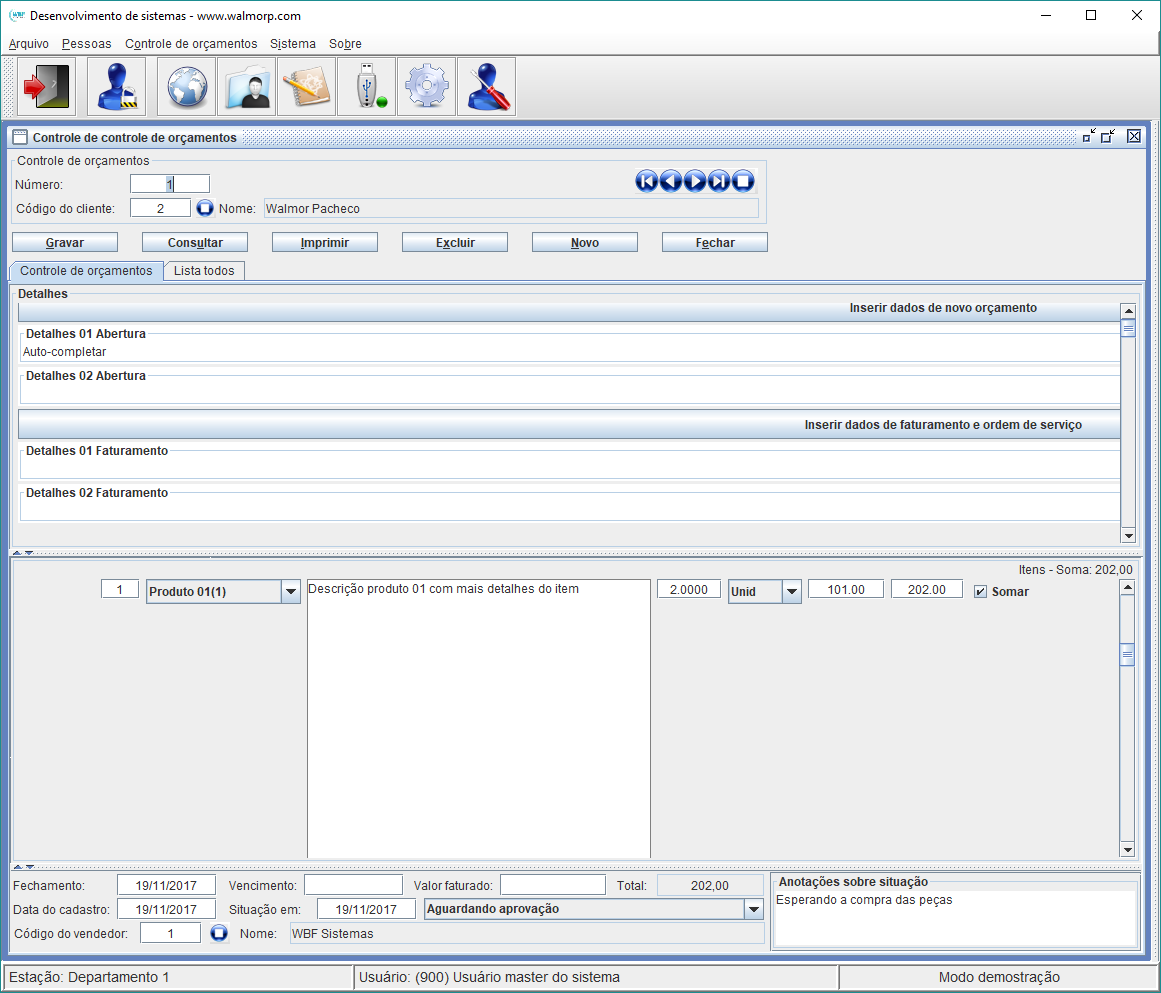
Task: Jump to the first record
Action: 646,181
